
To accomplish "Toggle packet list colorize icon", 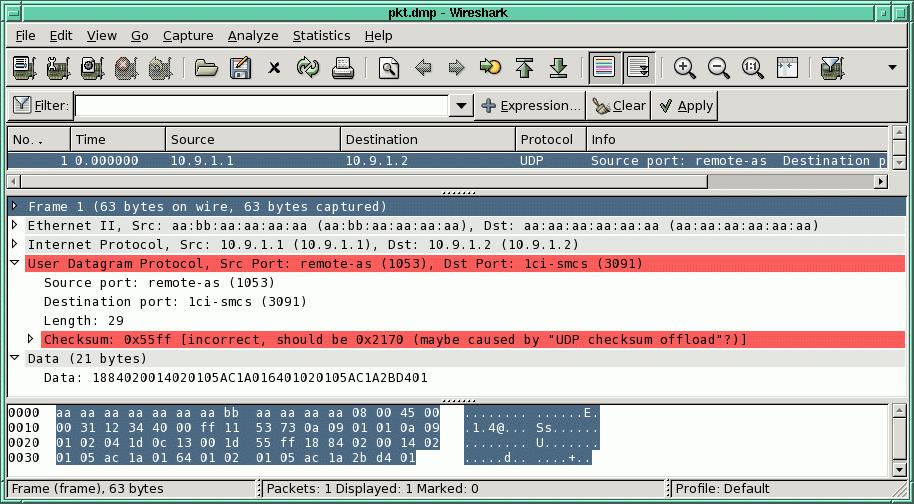I will tap(604, 68).
